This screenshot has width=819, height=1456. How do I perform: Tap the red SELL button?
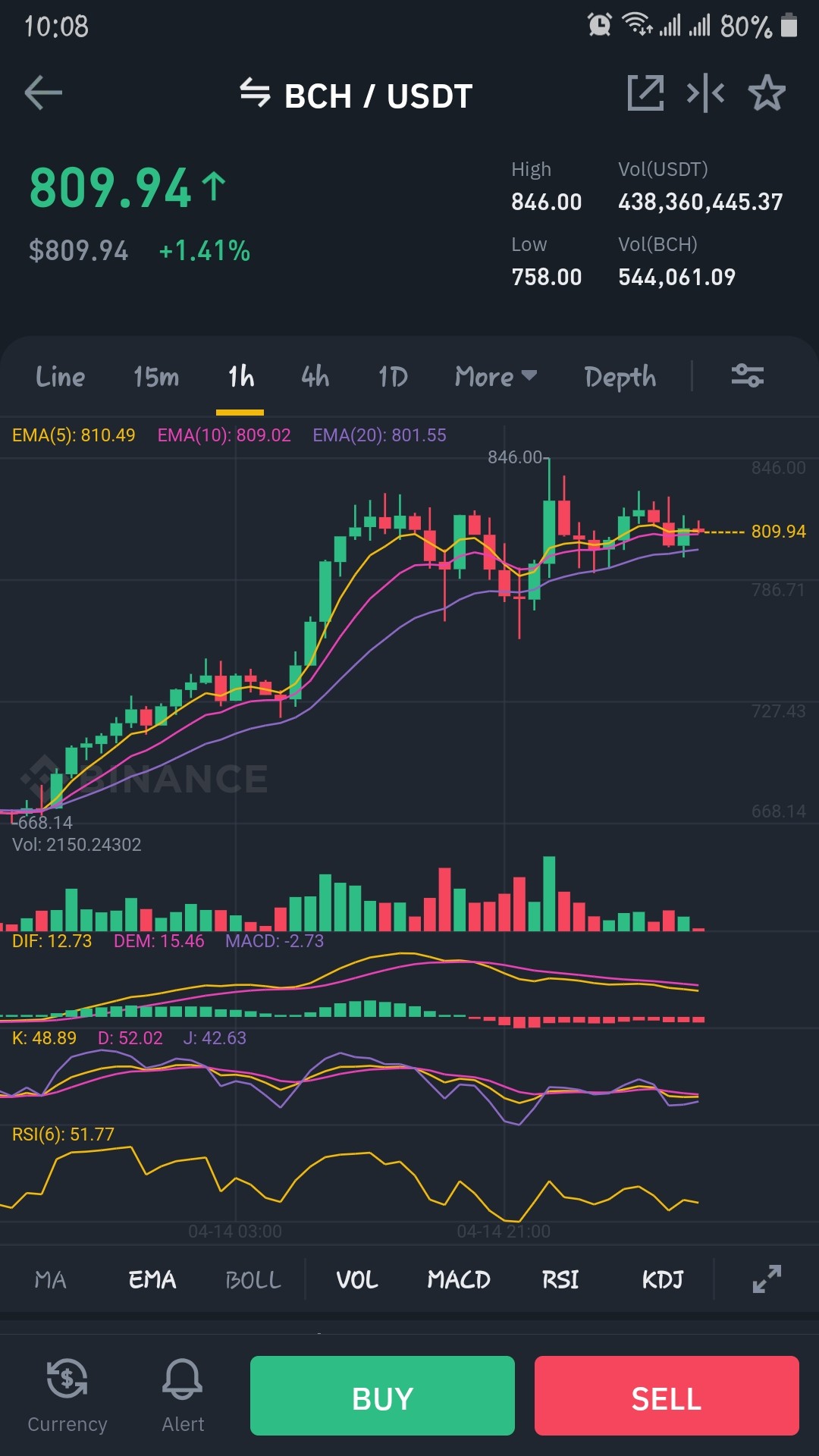[667, 1395]
